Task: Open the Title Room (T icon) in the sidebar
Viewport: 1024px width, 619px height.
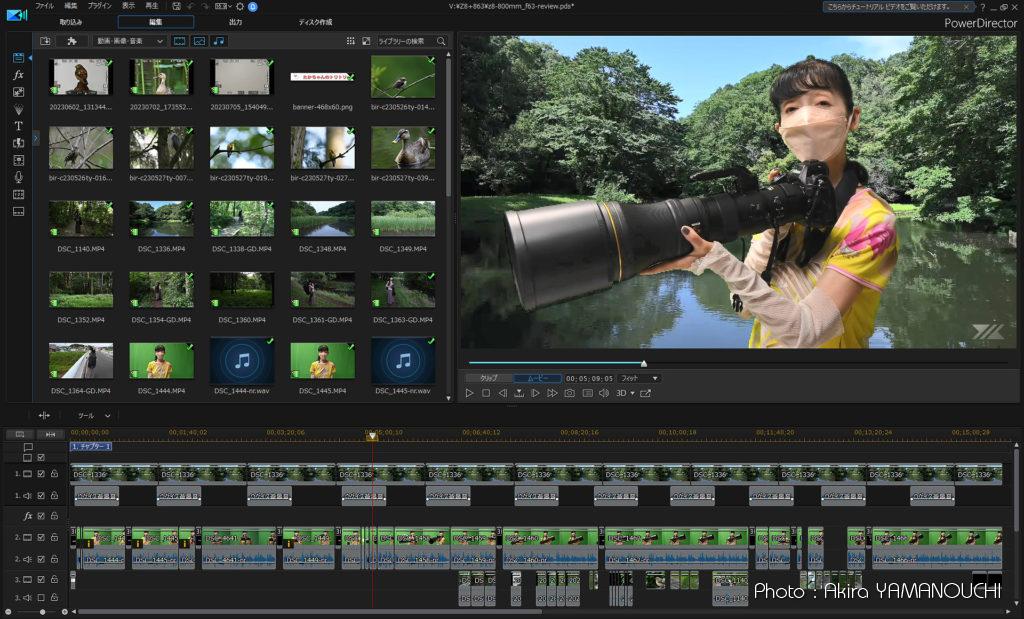Action: pos(18,126)
